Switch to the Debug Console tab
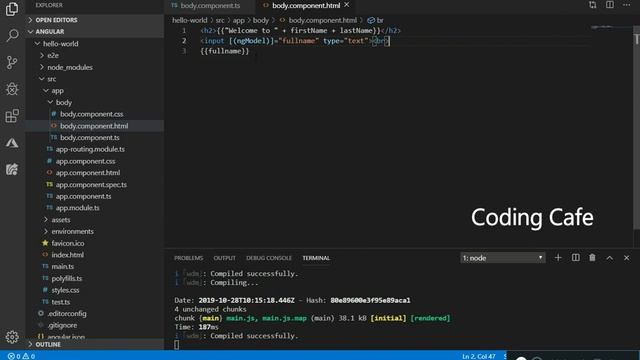640x360 pixels. tap(269, 258)
